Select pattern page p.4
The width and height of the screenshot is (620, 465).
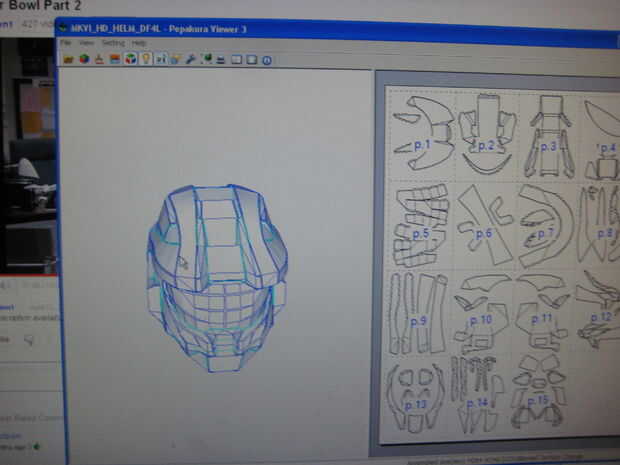[602, 138]
